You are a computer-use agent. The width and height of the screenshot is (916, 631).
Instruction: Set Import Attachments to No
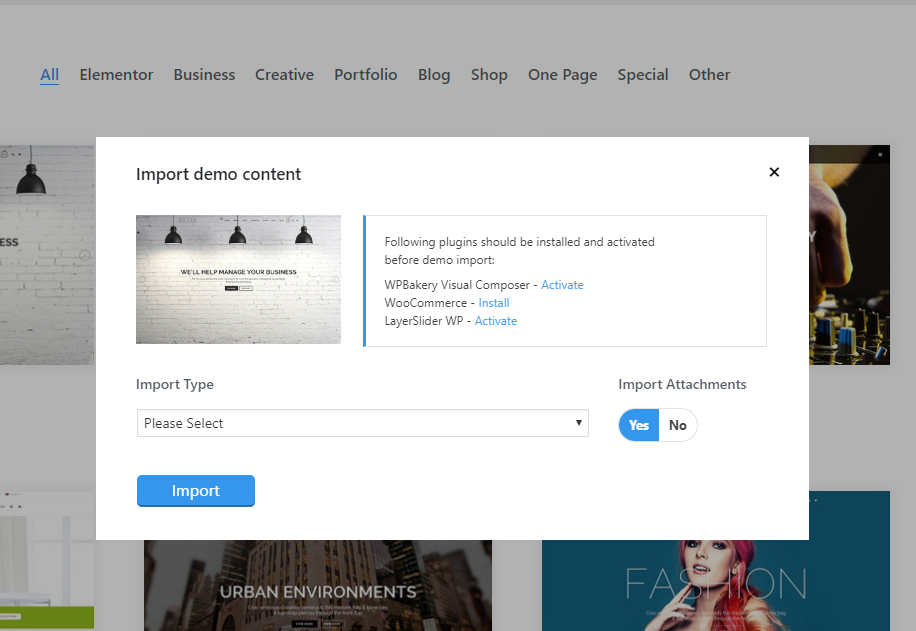click(x=678, y=425)
